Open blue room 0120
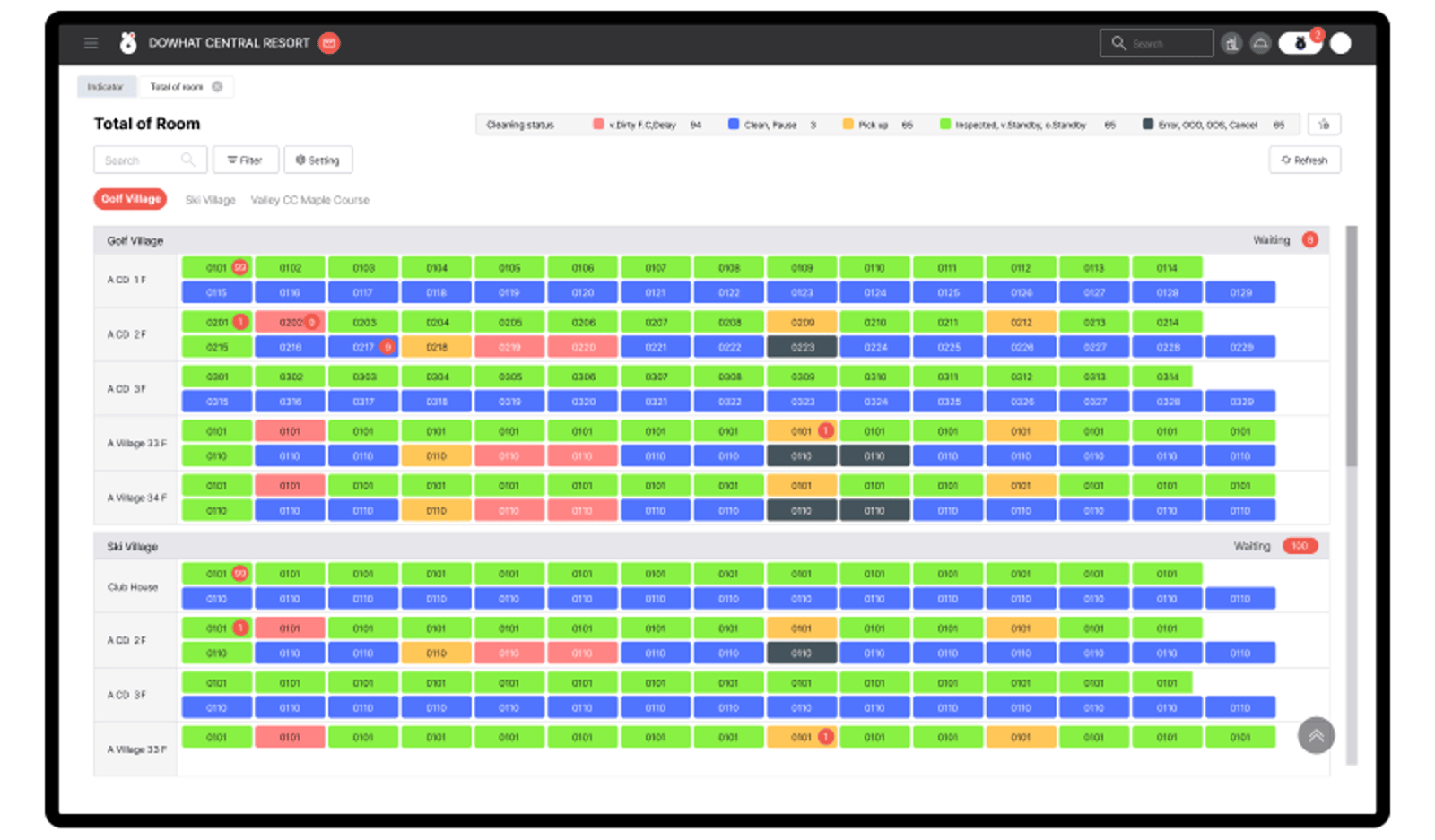 tap(582, 292)
